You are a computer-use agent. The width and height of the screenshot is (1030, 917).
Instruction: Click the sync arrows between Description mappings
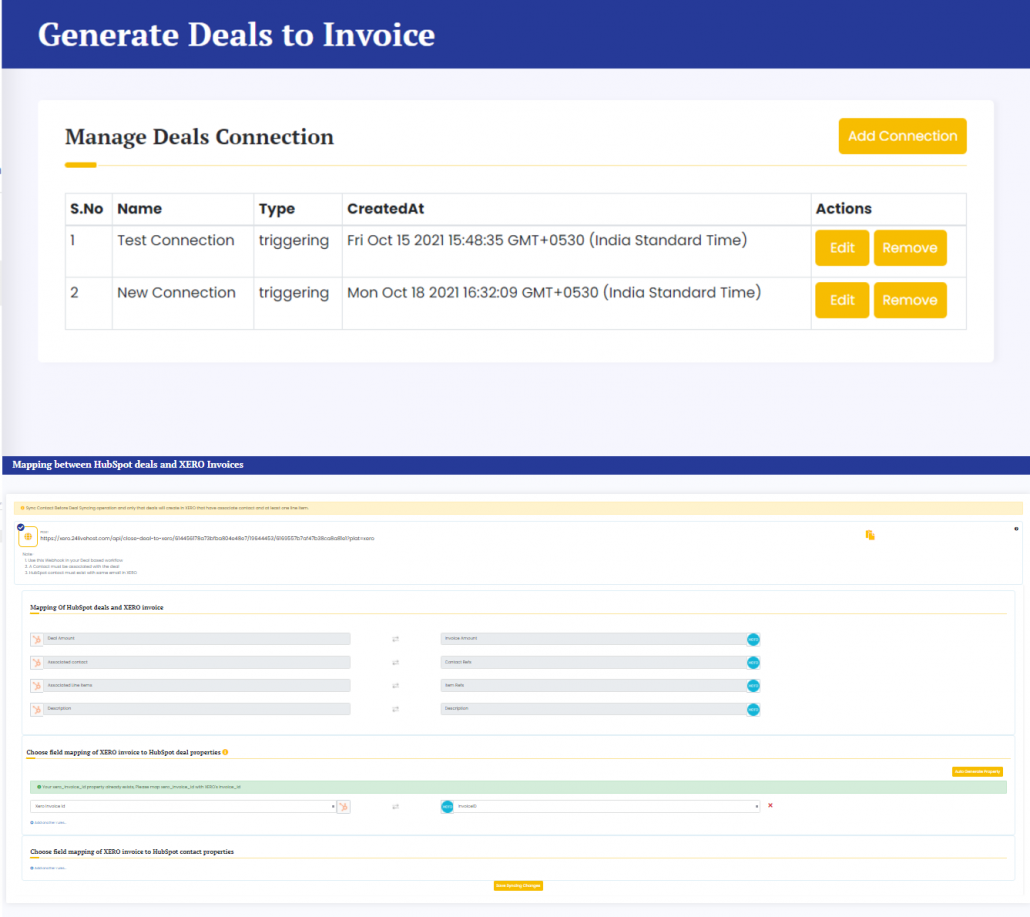tap(394, 708)
